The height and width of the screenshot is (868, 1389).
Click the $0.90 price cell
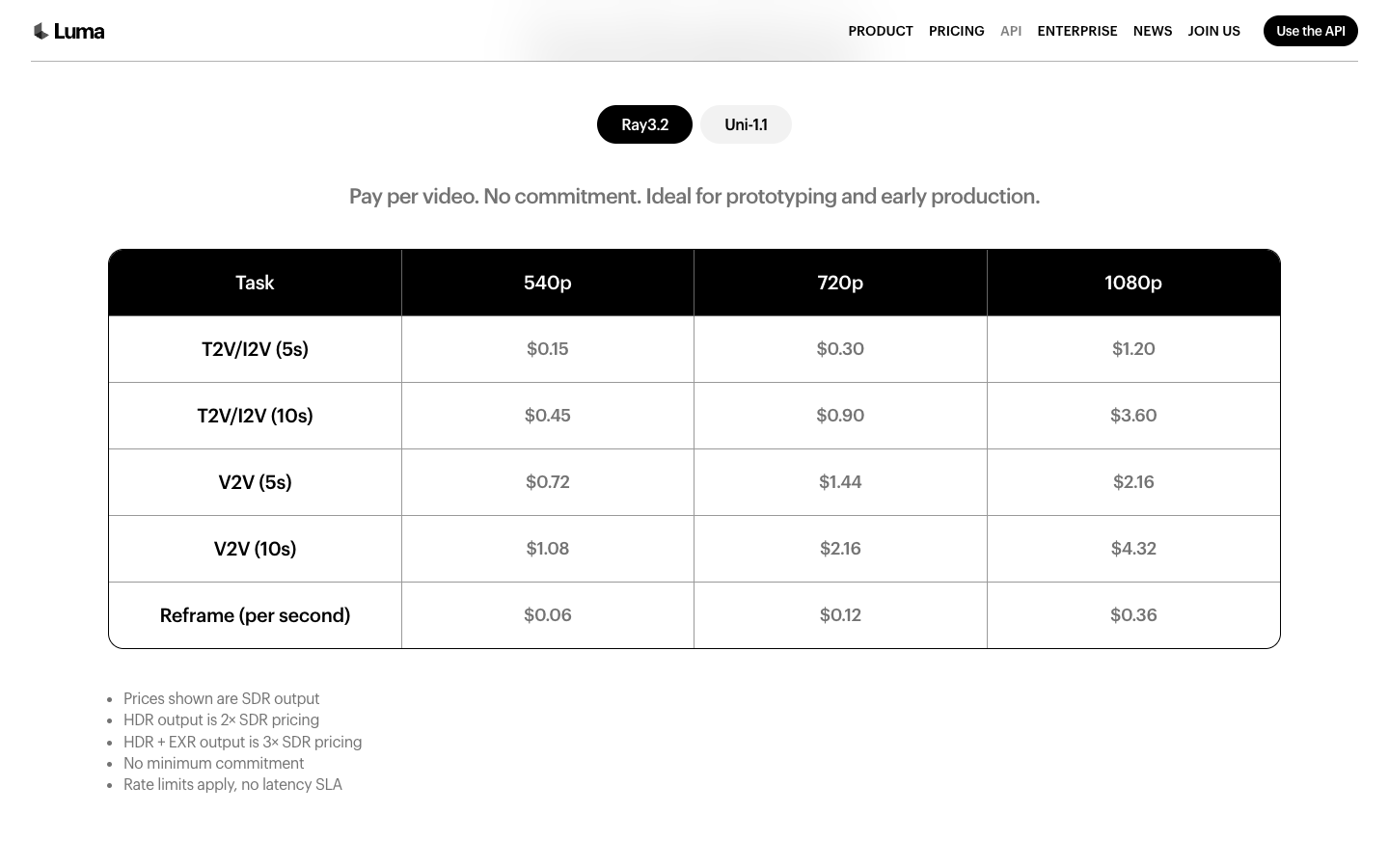(x=840, y=416)
